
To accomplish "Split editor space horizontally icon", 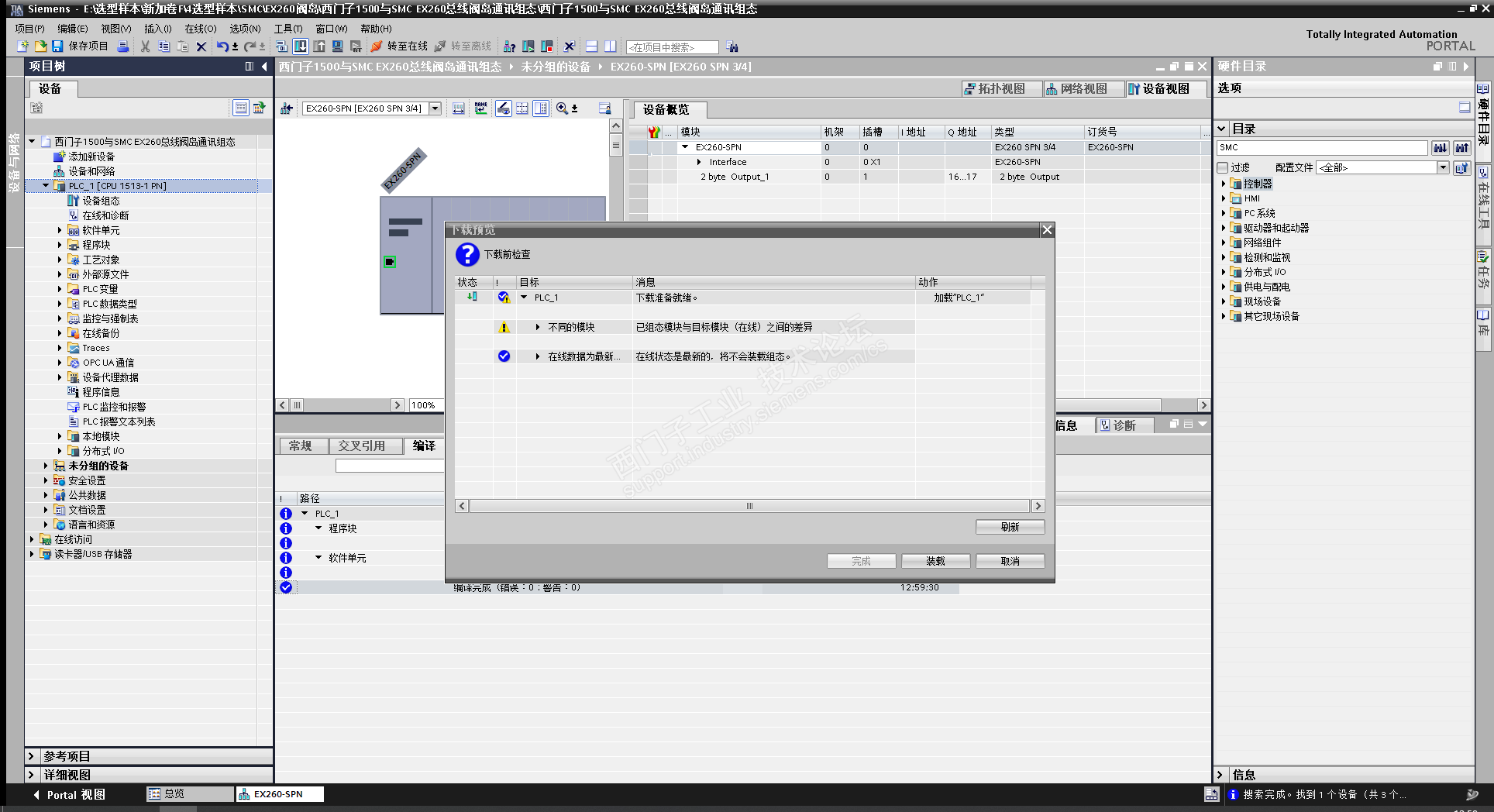I will [x=591, y=46].
